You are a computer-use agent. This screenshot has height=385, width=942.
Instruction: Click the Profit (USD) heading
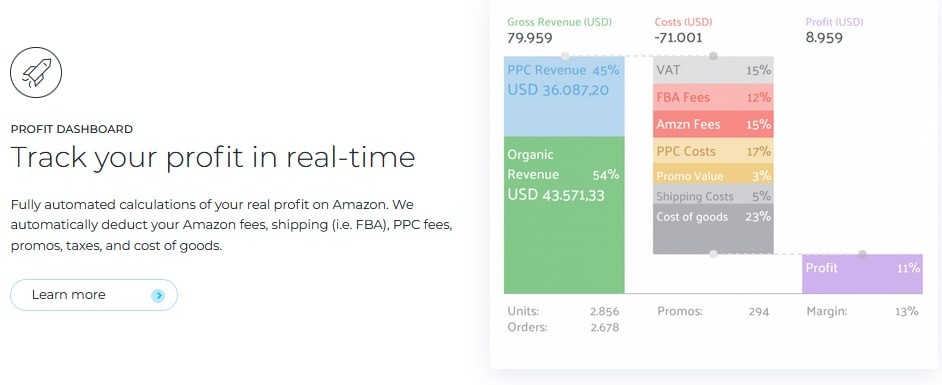pyautogui.click(x=834, y=22)
